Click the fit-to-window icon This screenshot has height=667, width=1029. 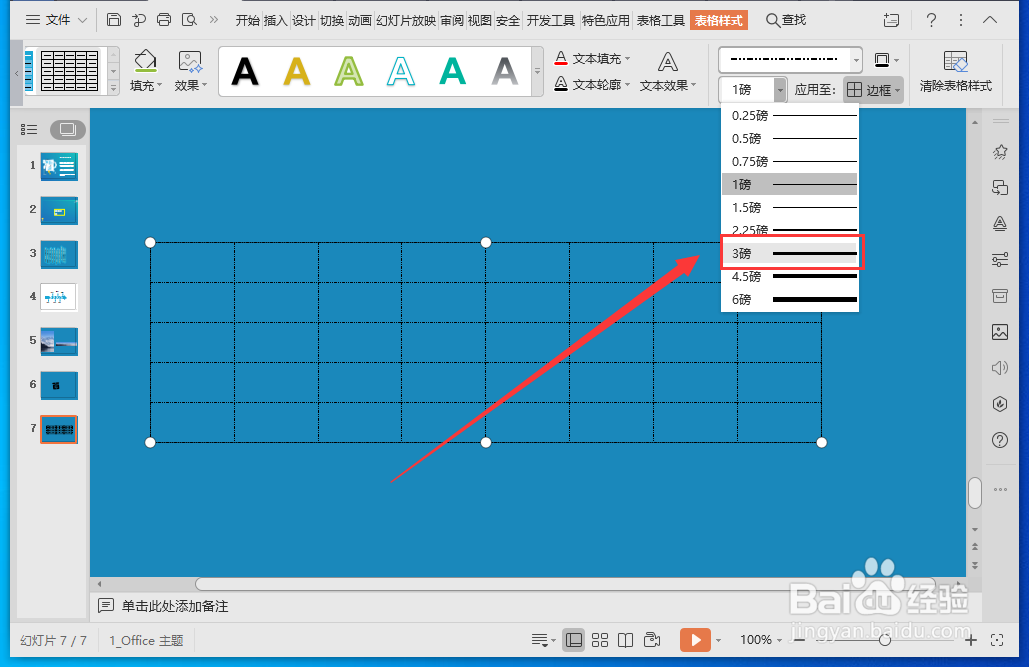997,639
